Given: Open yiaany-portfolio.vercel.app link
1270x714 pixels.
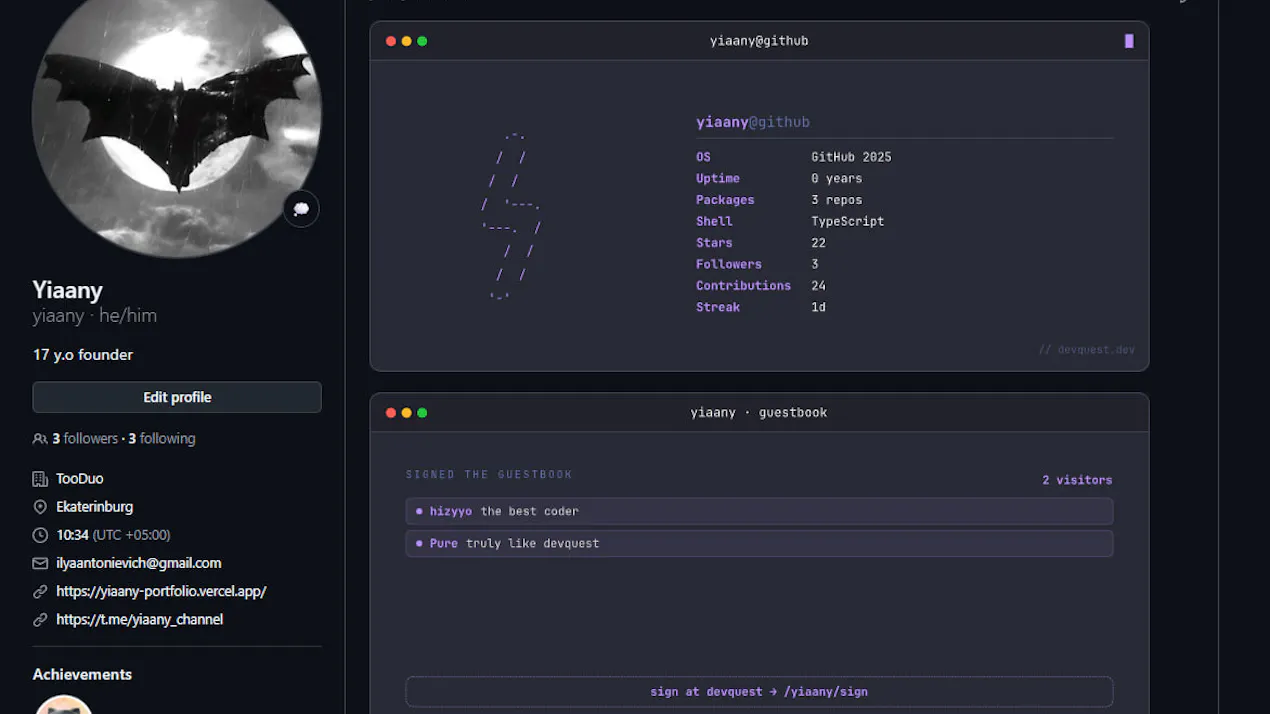Looking at the screenshot, I should pyautogui.click(x=161, y=591).
